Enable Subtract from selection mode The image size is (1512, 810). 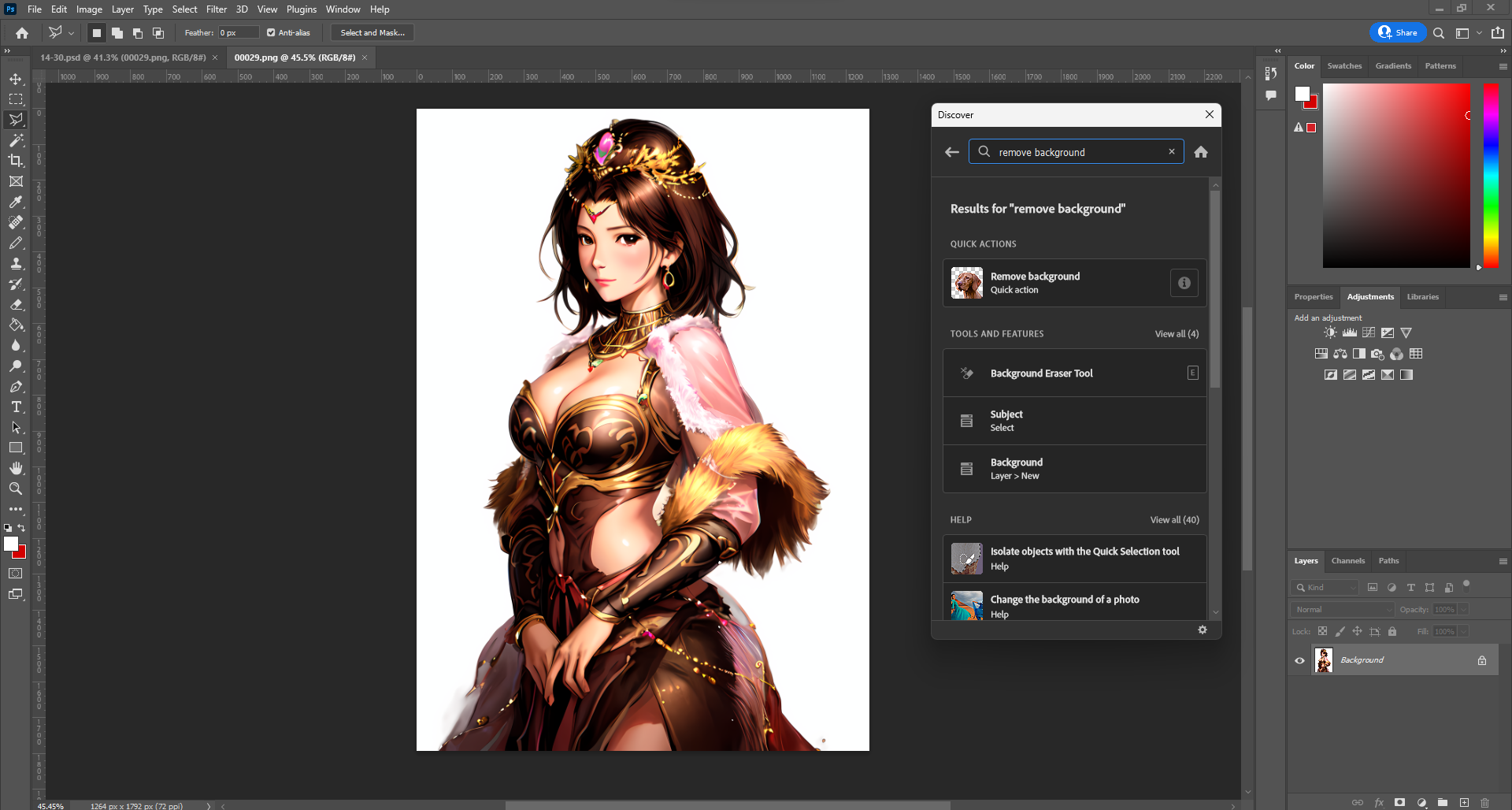click(x=137, y=32)
